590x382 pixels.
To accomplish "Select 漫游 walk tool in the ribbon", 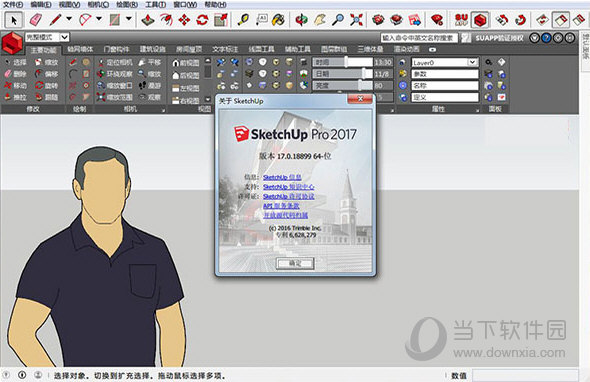I will pos(150,86).
